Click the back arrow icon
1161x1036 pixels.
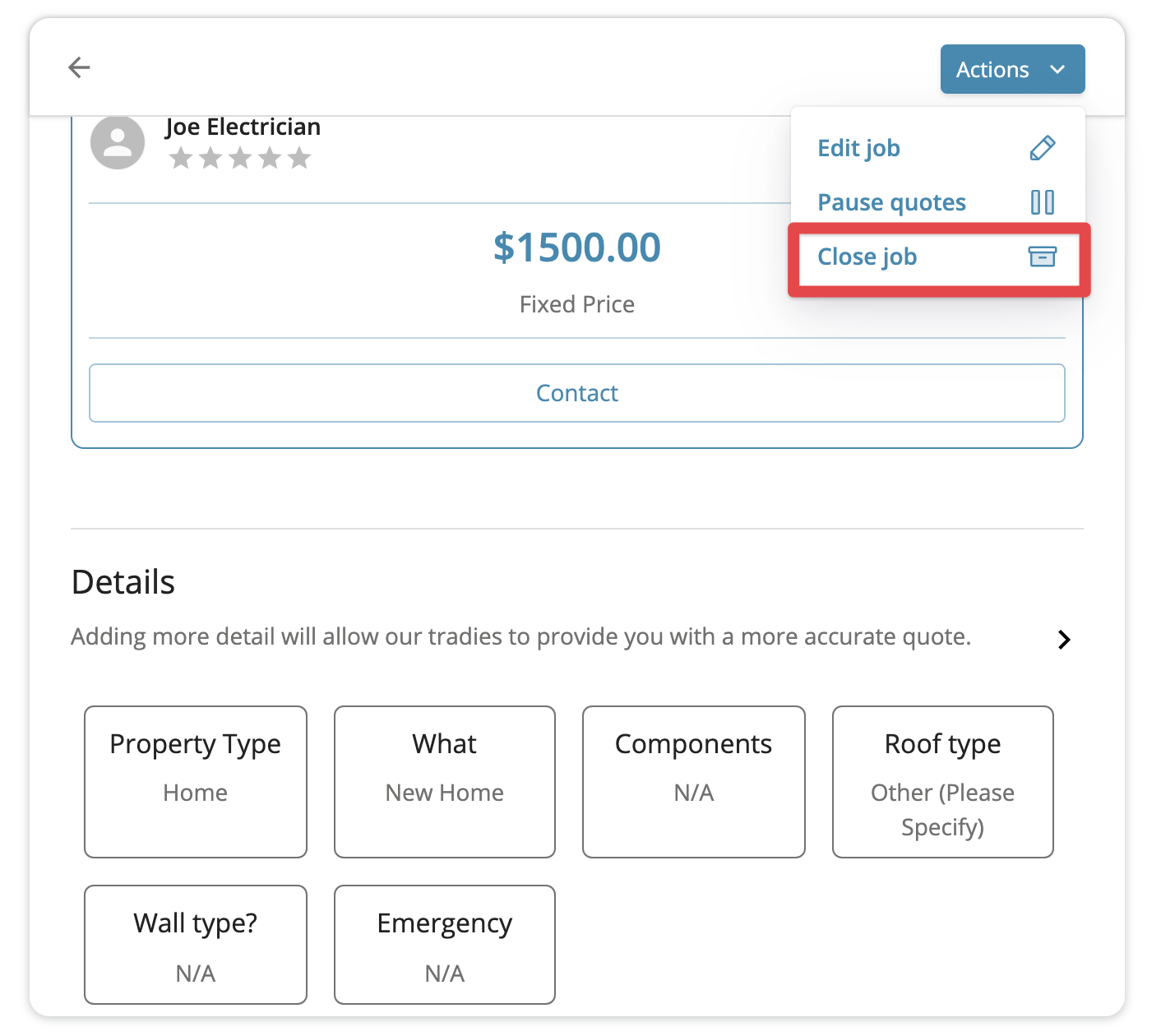pyautogui.click(x=79, y=67)
